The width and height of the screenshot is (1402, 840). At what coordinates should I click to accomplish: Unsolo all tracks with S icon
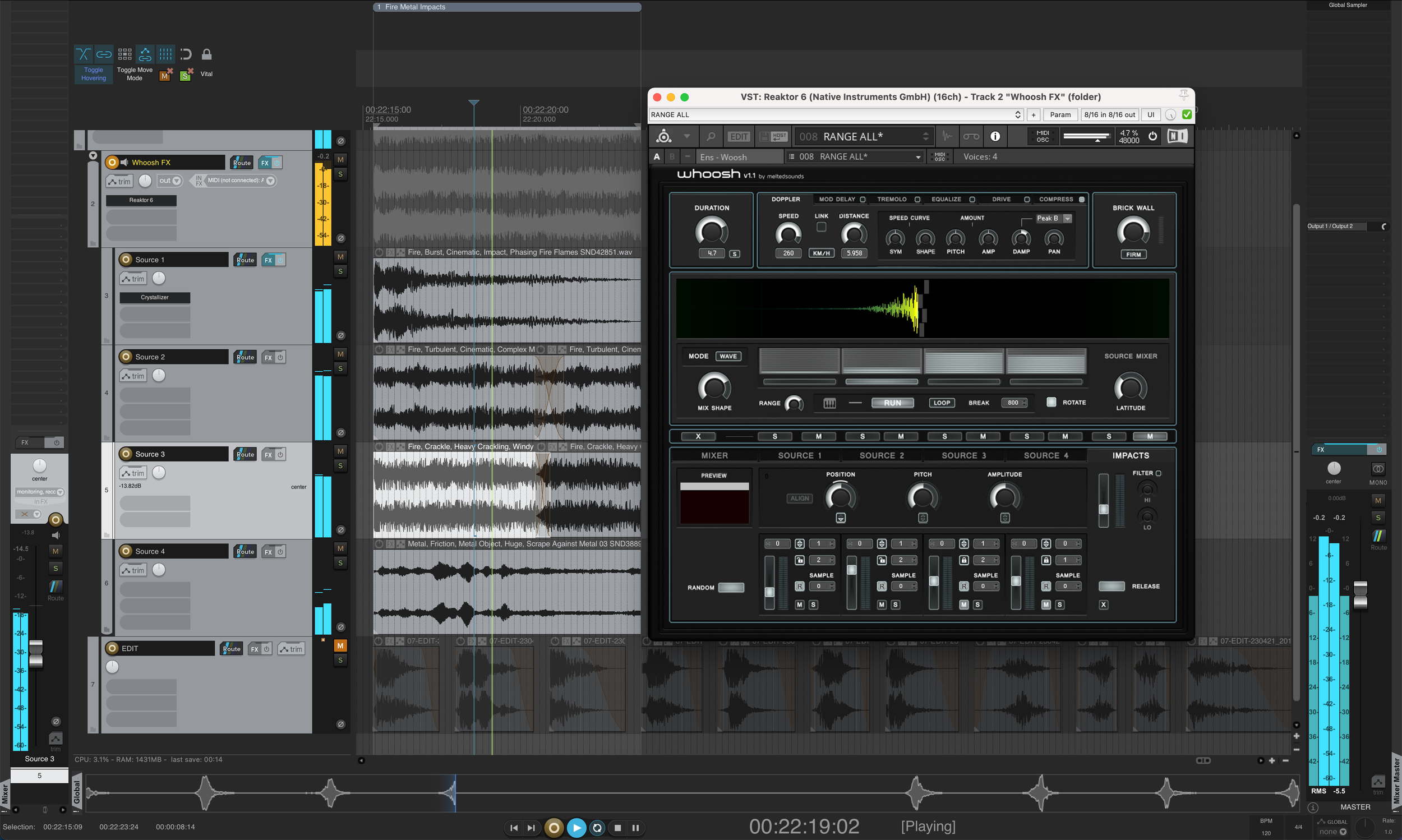(x=186, y=75)
